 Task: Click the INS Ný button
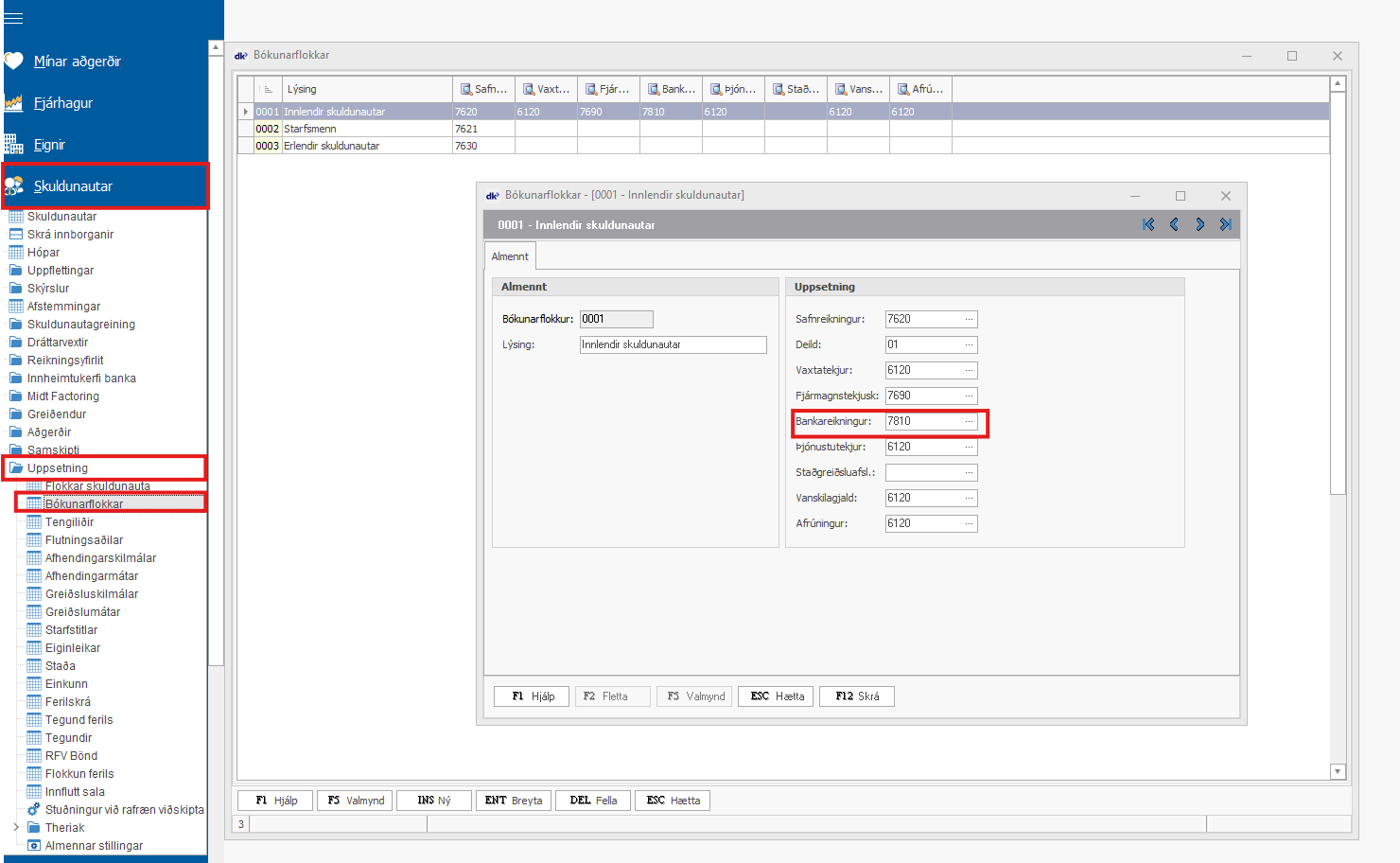point(435,801)
